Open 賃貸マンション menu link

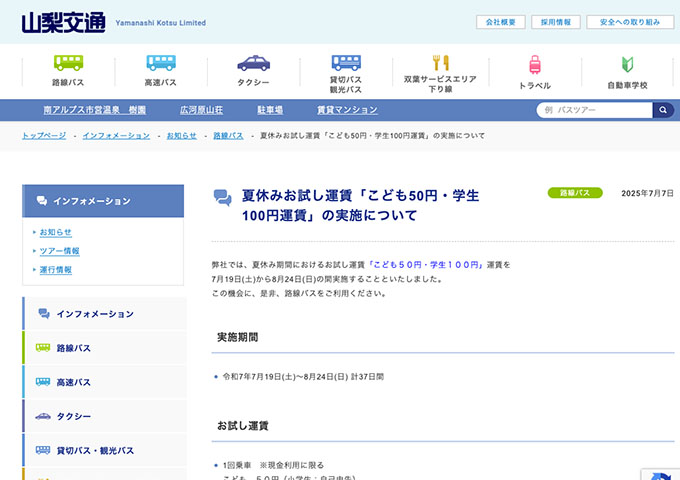pos(347,110)
